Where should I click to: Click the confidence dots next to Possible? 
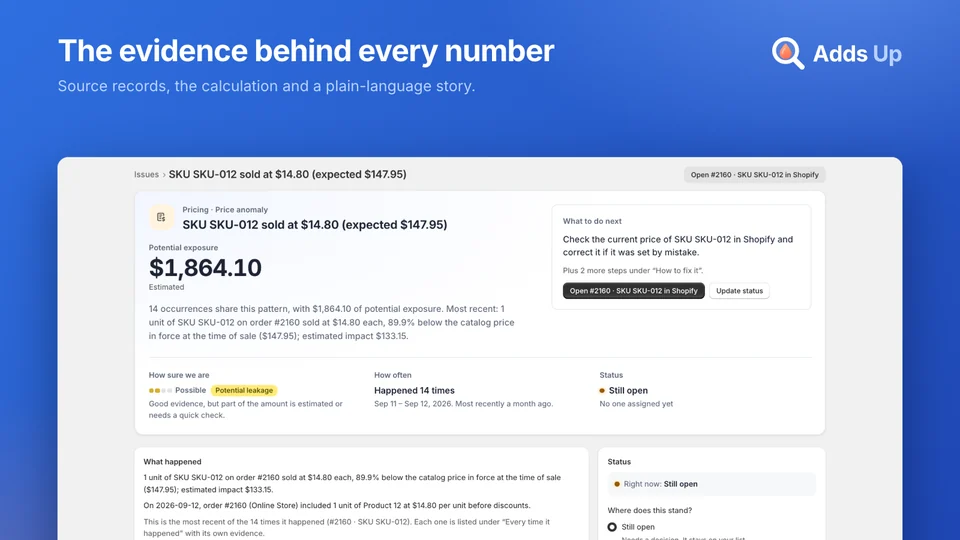click(x=160, y=391)
